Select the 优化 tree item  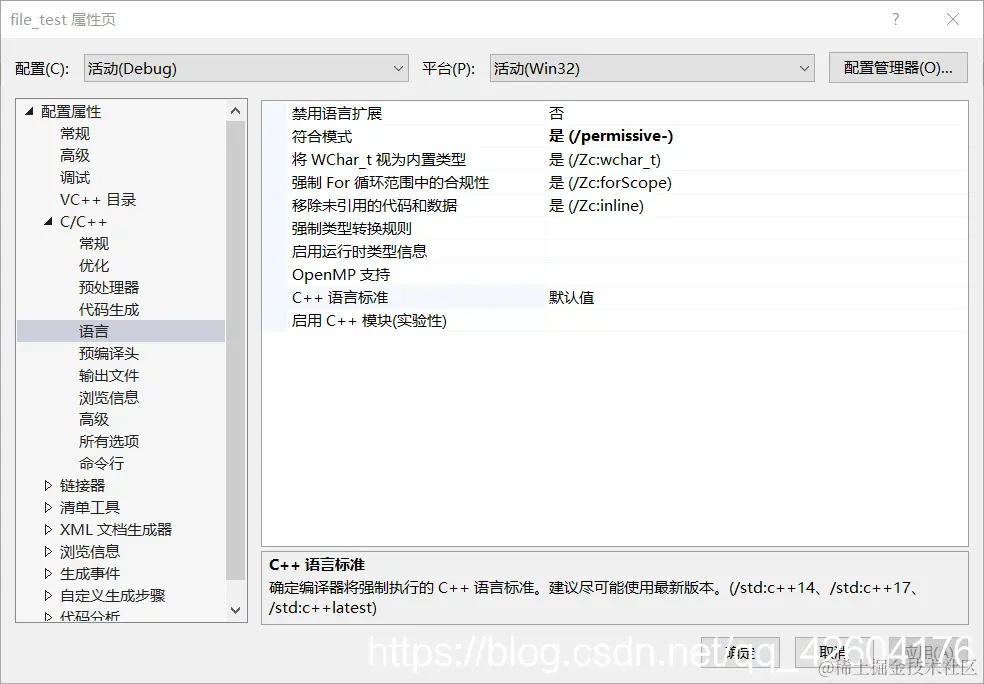(x=94, y=265)
